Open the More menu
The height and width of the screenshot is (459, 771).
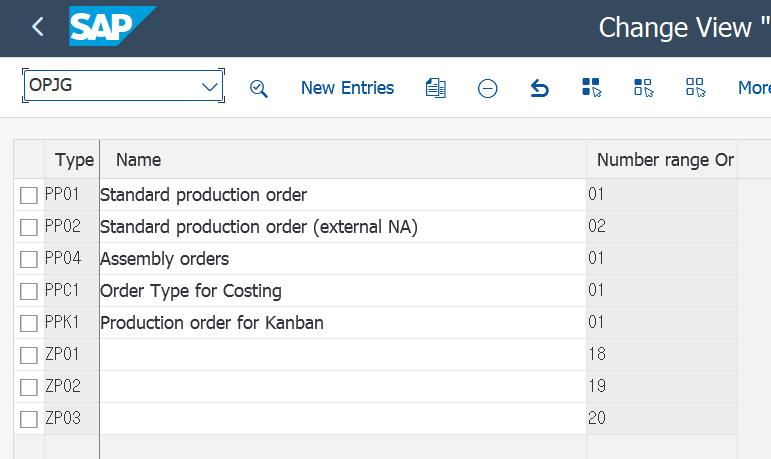pyautogui.click(x=753, y=88)
